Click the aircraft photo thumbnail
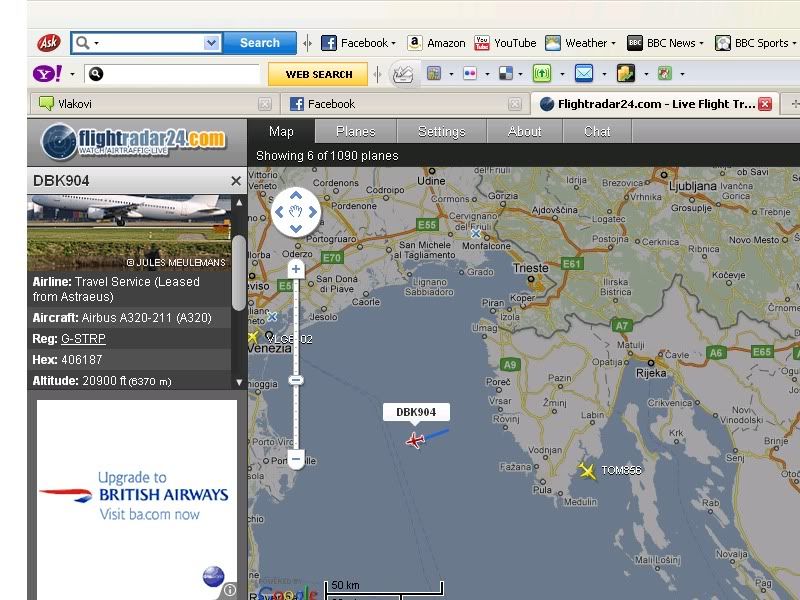The image size is (800, 600). (129, 232)
